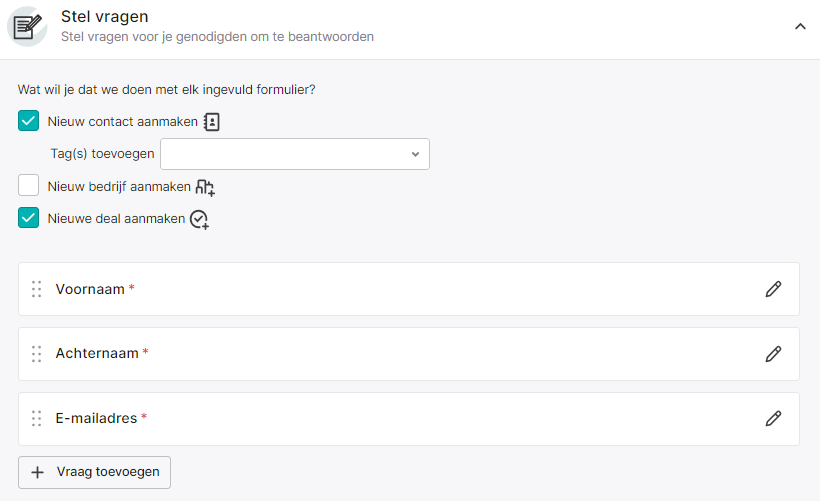Screen dimensions: 820x501
Task: Click the Stel vragen section title
Action: click(x=105, y=17)
